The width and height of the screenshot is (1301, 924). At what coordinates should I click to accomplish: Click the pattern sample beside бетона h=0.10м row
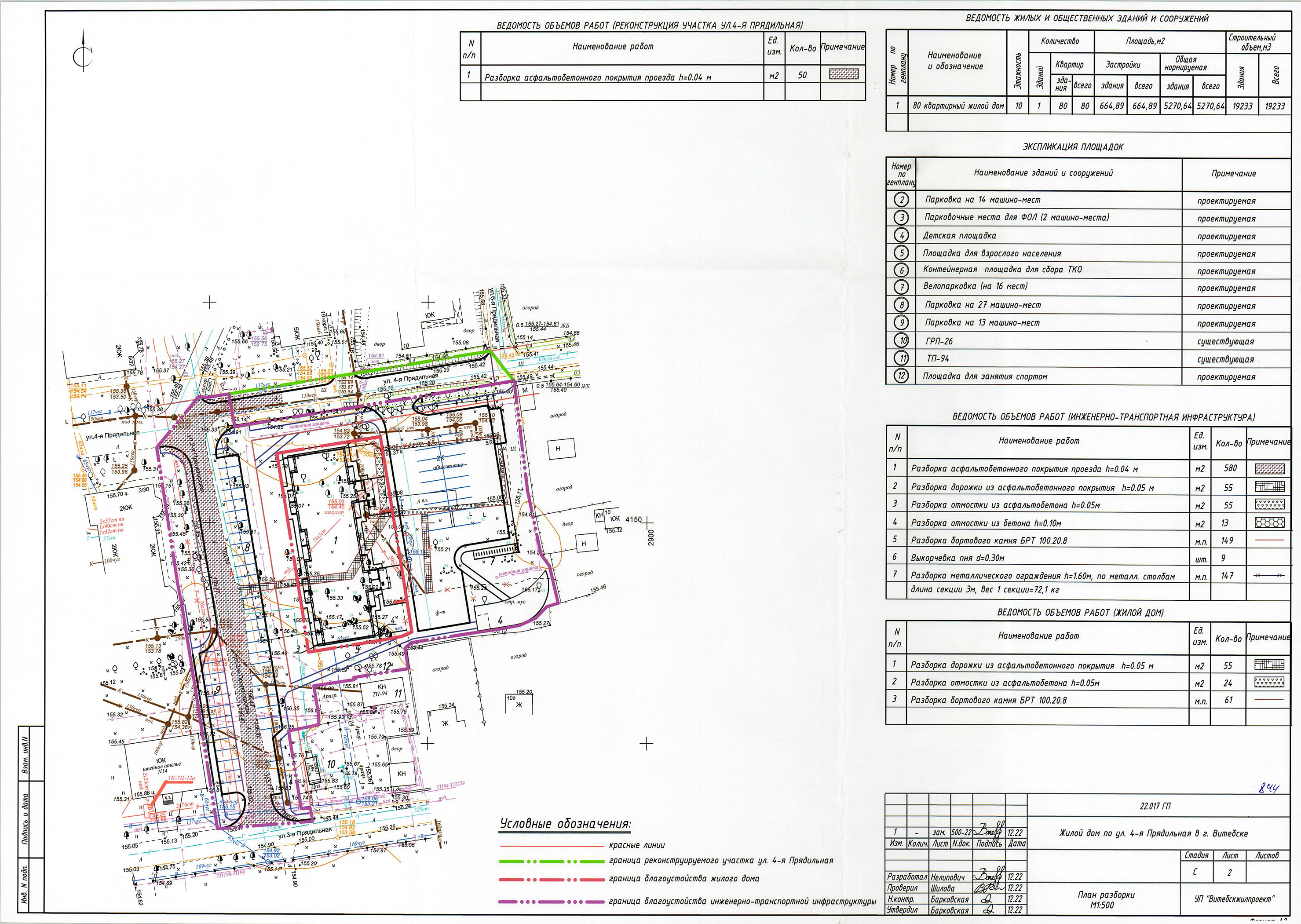tap(1269, 523)
